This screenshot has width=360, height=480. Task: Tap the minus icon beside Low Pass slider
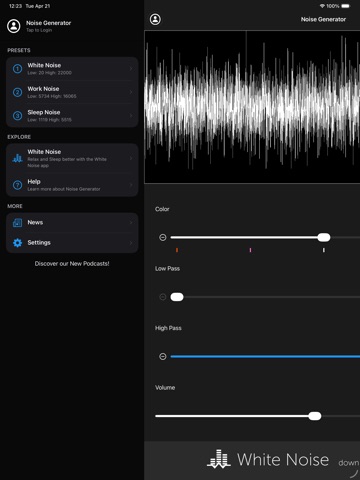[x=163, y=297]
